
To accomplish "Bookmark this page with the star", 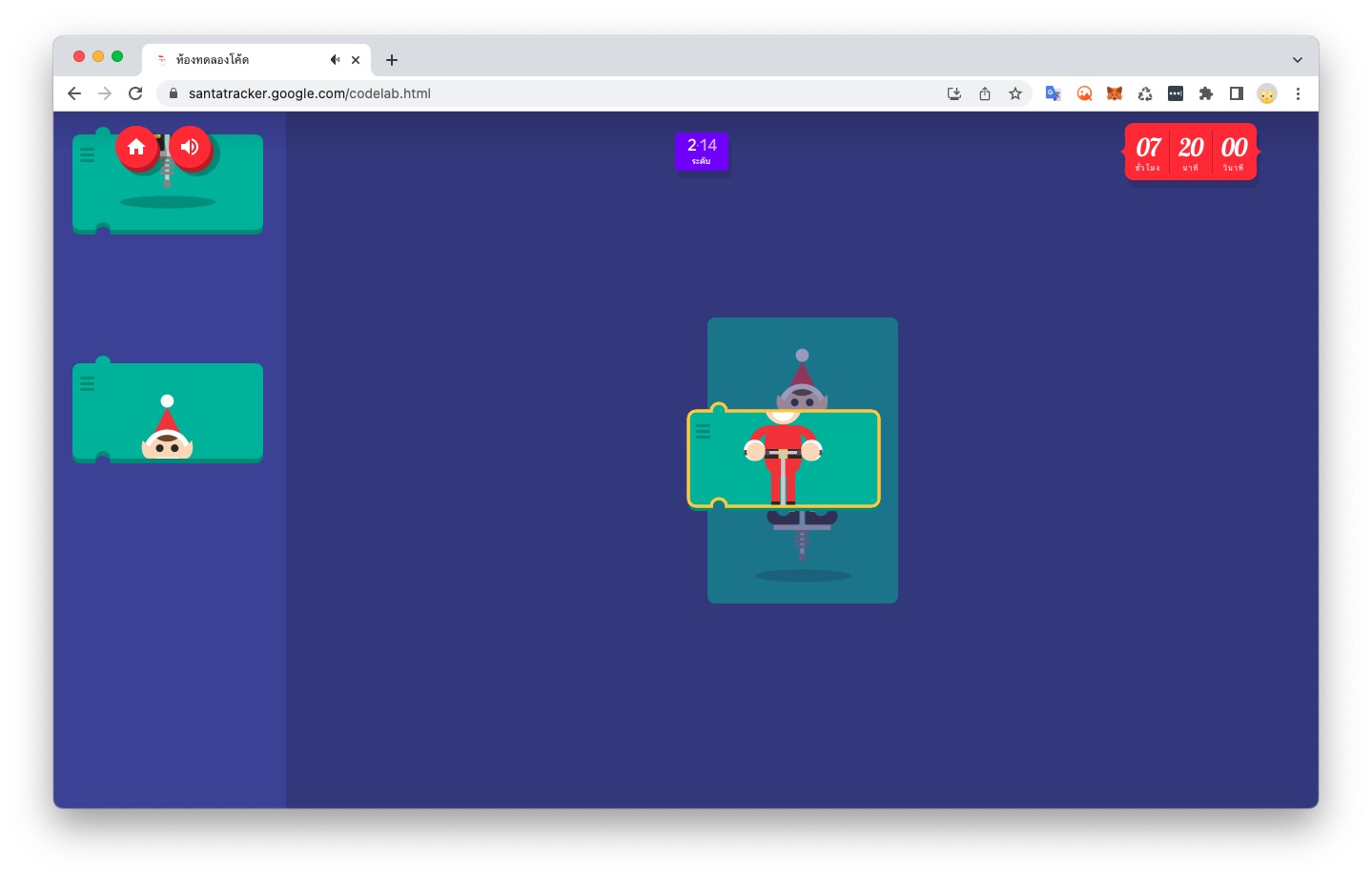I will tap(1014, 93).
